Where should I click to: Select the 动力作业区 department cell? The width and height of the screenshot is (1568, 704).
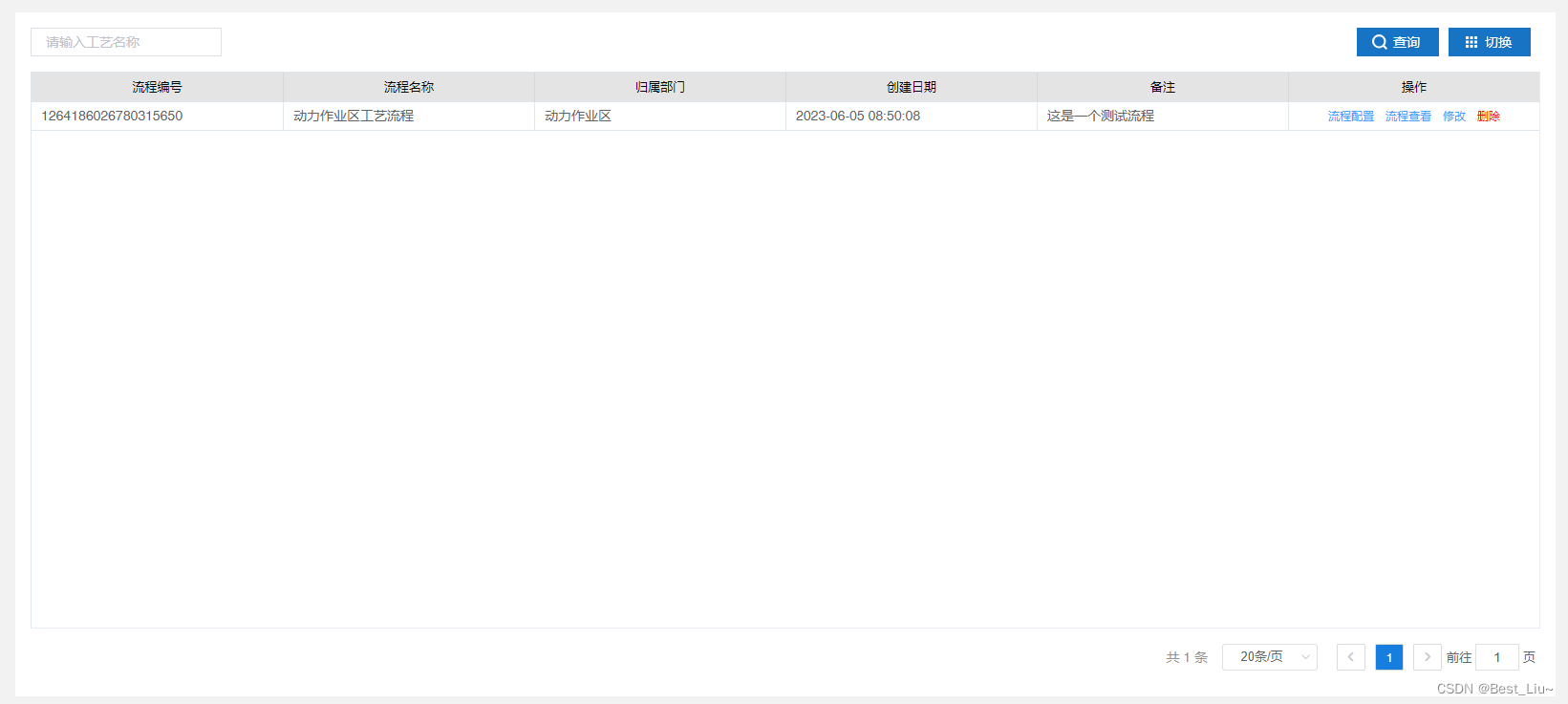pyautogui.click(x=660, y=116)
